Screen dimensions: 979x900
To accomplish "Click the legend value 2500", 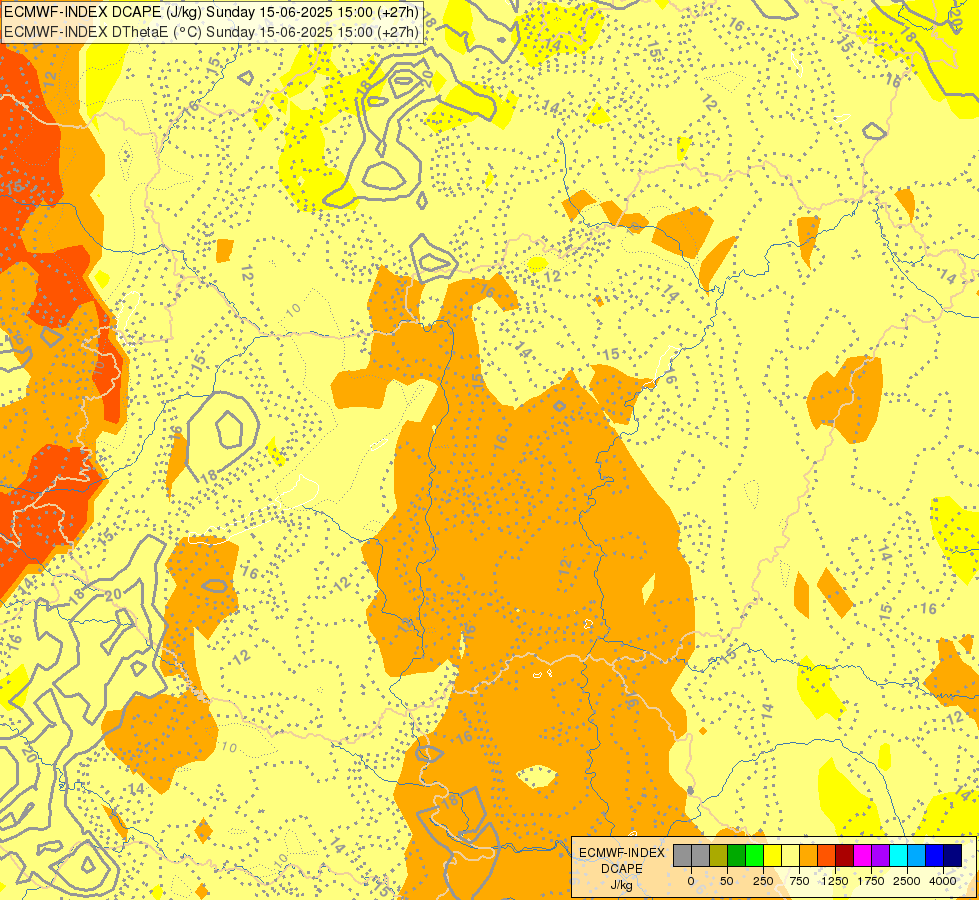I will click(907, 881).
